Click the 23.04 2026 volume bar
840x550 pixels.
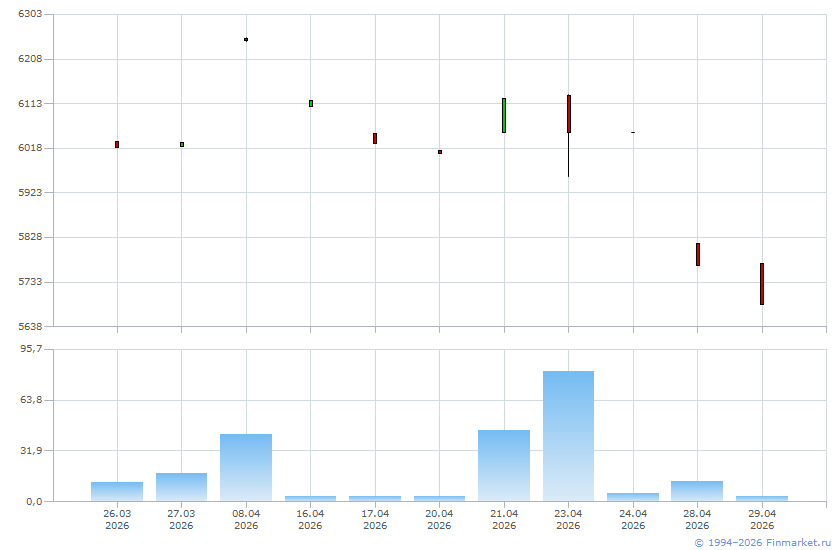pos(568,436)
